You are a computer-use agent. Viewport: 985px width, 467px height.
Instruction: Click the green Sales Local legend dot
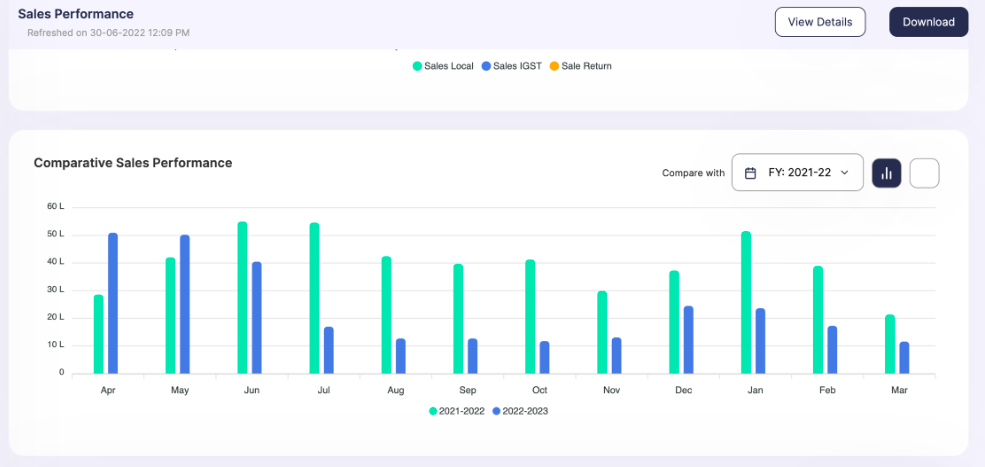coord(416,66)
